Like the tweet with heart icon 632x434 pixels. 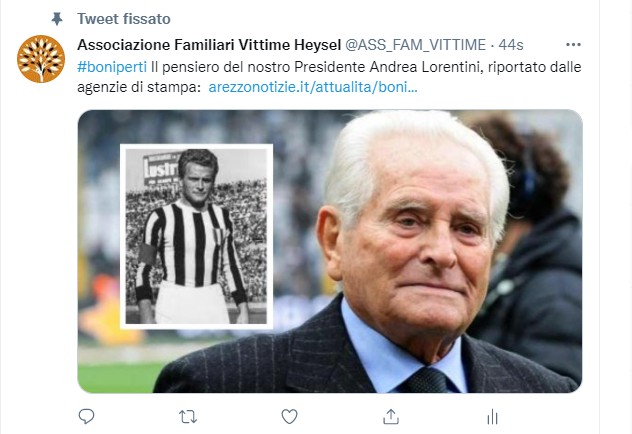[x=289, y=417]
